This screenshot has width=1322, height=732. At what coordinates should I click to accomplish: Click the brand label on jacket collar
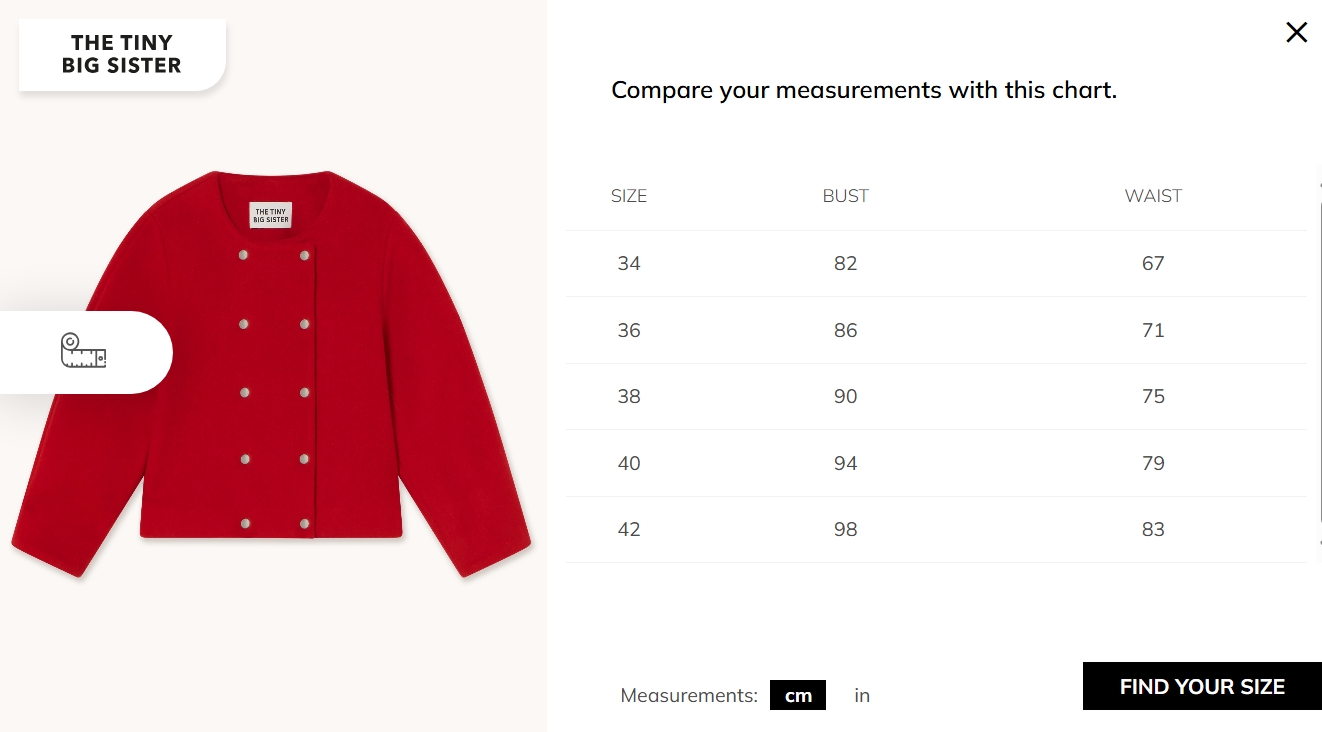tap(270, 215)
